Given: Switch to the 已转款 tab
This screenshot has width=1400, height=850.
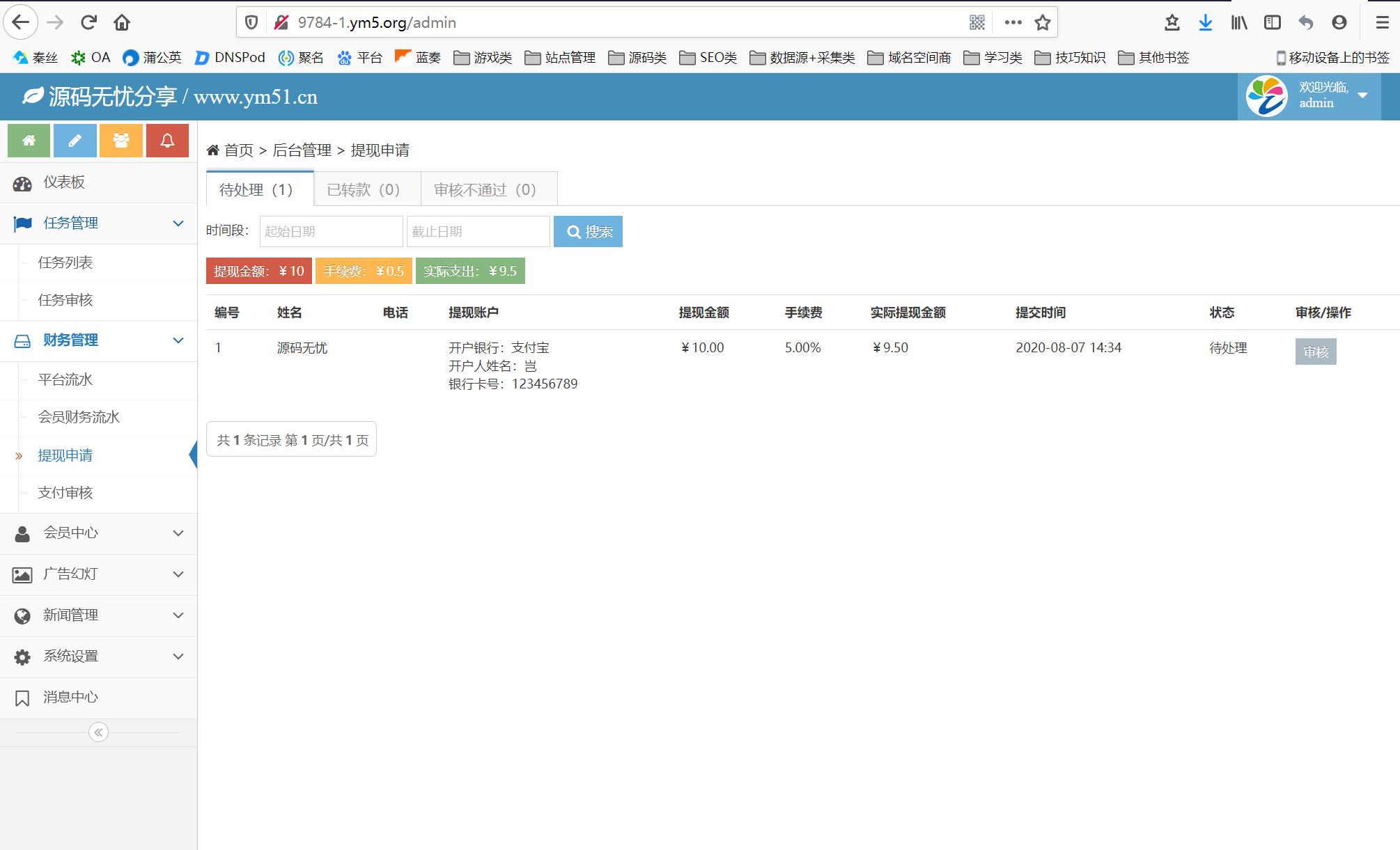Looking at the screenshot, I should (x=364, y=190).
